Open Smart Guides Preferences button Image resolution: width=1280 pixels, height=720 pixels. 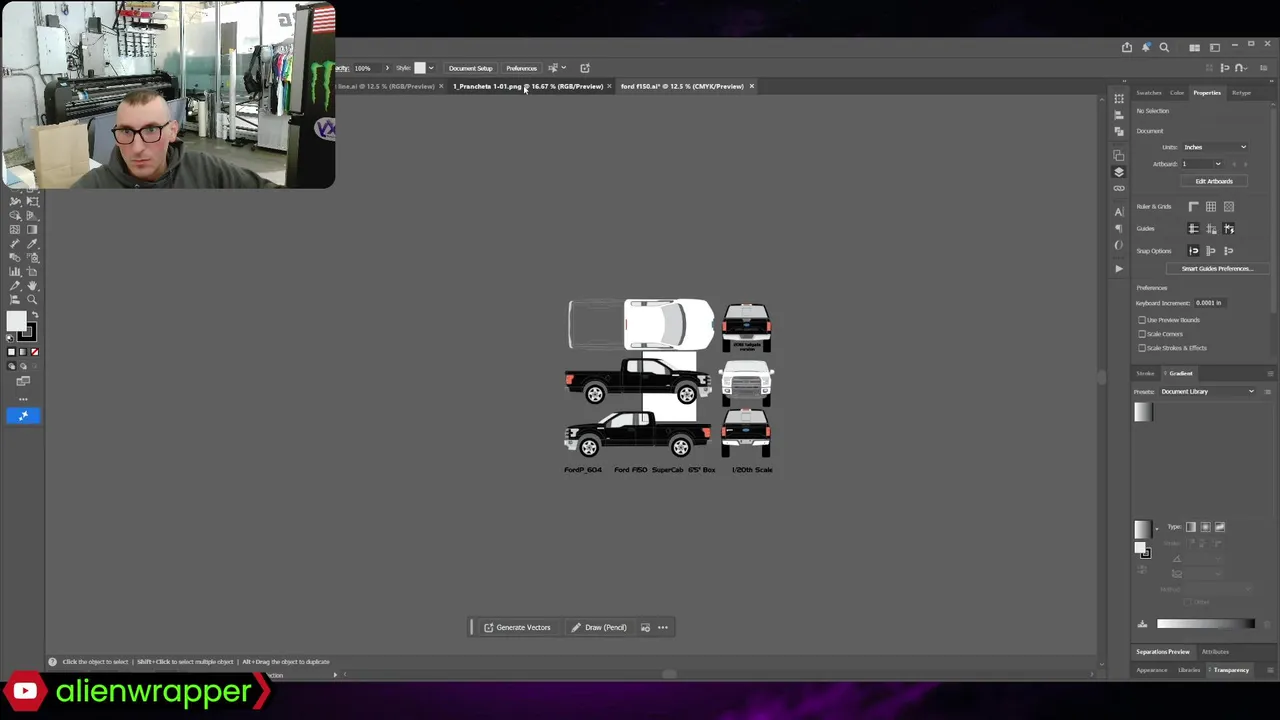pyautogui.click(x=1216, y=269)
